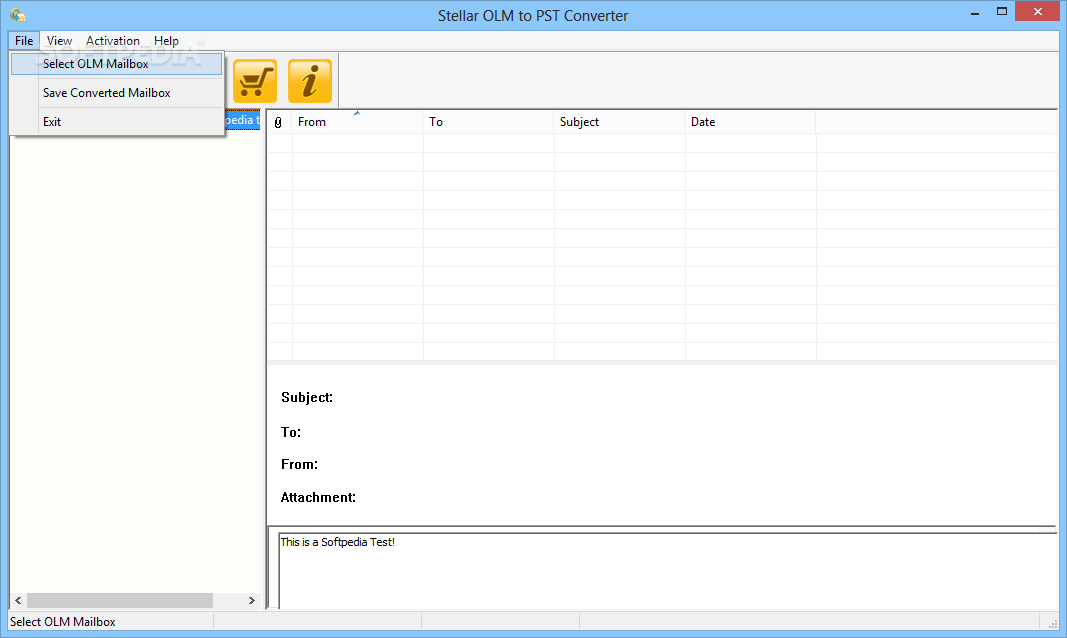
Task: Click the 'Subject:' label in preview pane
Action: pyautogui.click(x=307, y=397)
